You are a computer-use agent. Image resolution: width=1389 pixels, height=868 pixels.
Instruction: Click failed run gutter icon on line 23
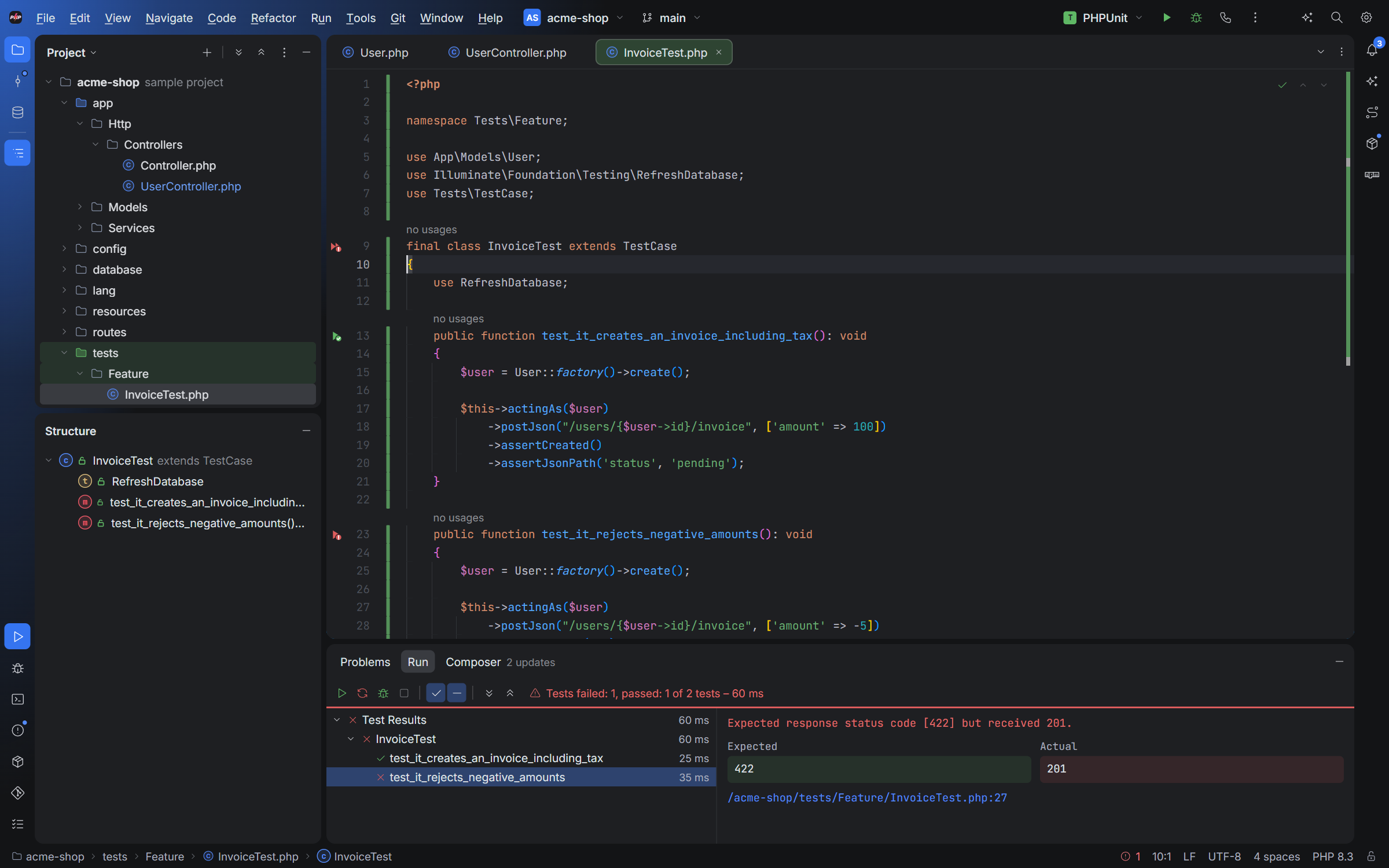[337, 535]
